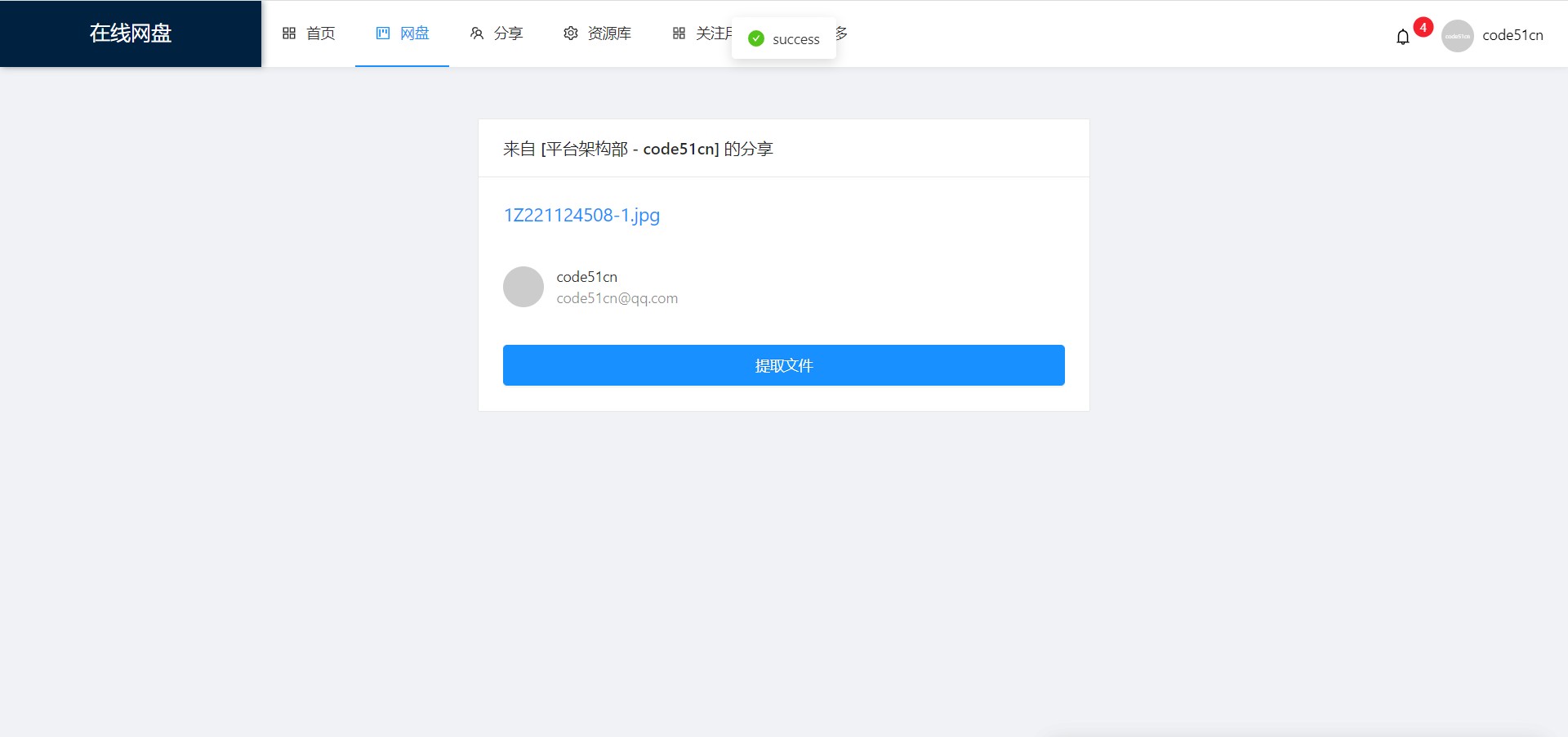The image size is (1568, 737).
Task: Click the email code51cn@qq.com
Action: 617,298
